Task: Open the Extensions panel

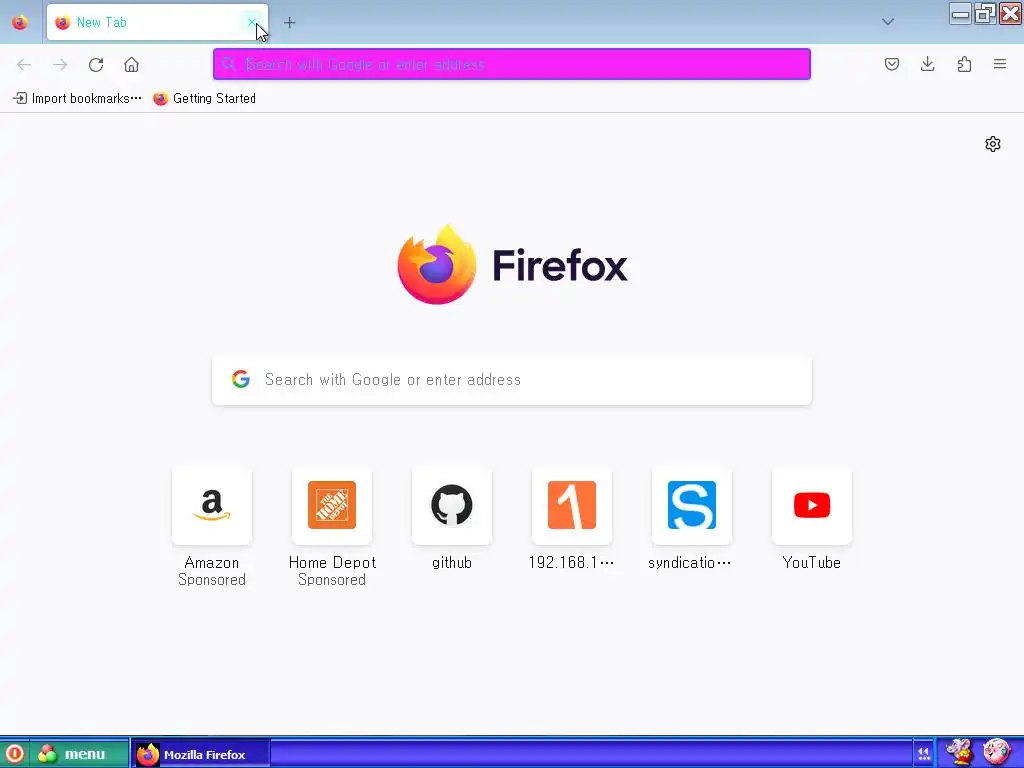Action: [964, 64]
